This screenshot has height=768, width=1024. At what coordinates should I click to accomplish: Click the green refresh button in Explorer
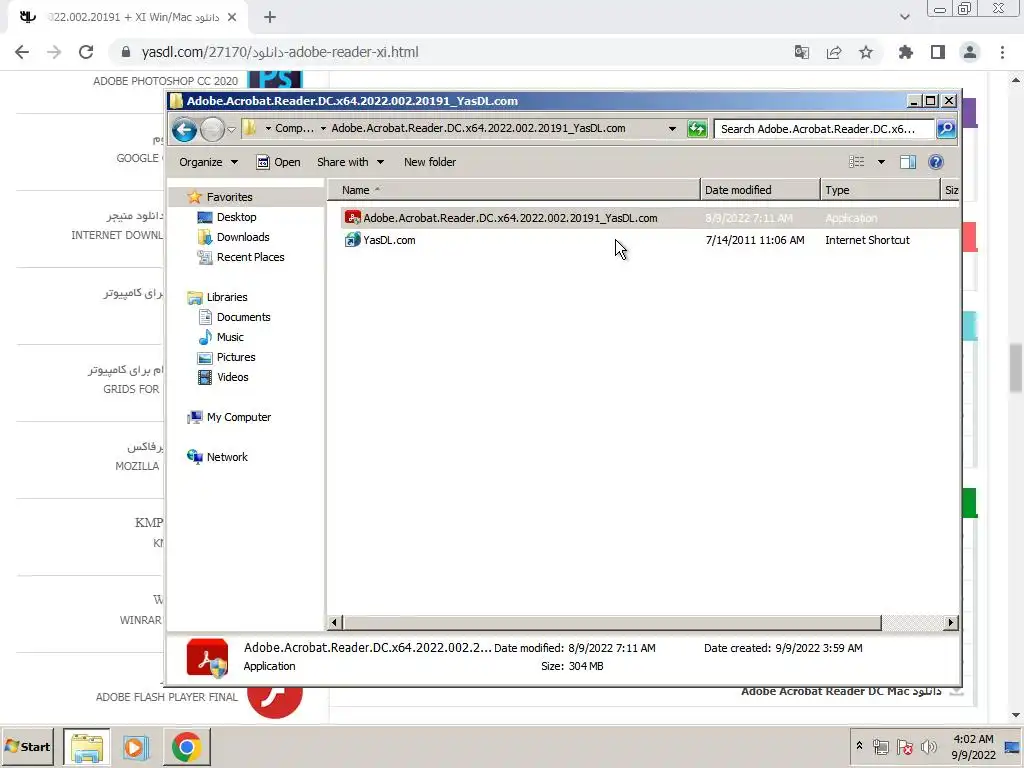click(x=697, y=129)
